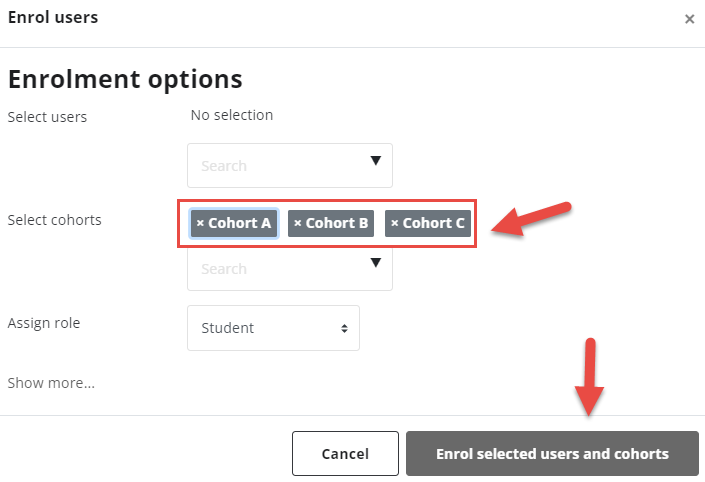This screenshot has height=482, width=705.
Task: Remove Cohort B using its × icon
Action: click(298, 223)
